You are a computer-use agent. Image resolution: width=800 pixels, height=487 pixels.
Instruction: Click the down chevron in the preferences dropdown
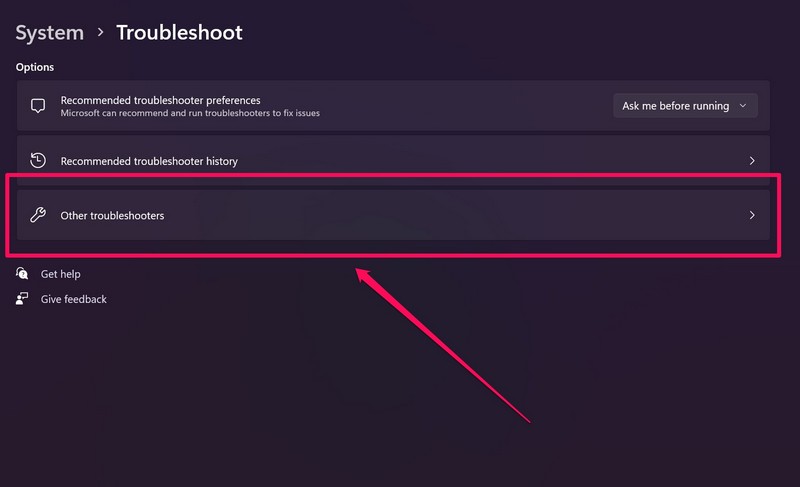[x=742, y=106]
